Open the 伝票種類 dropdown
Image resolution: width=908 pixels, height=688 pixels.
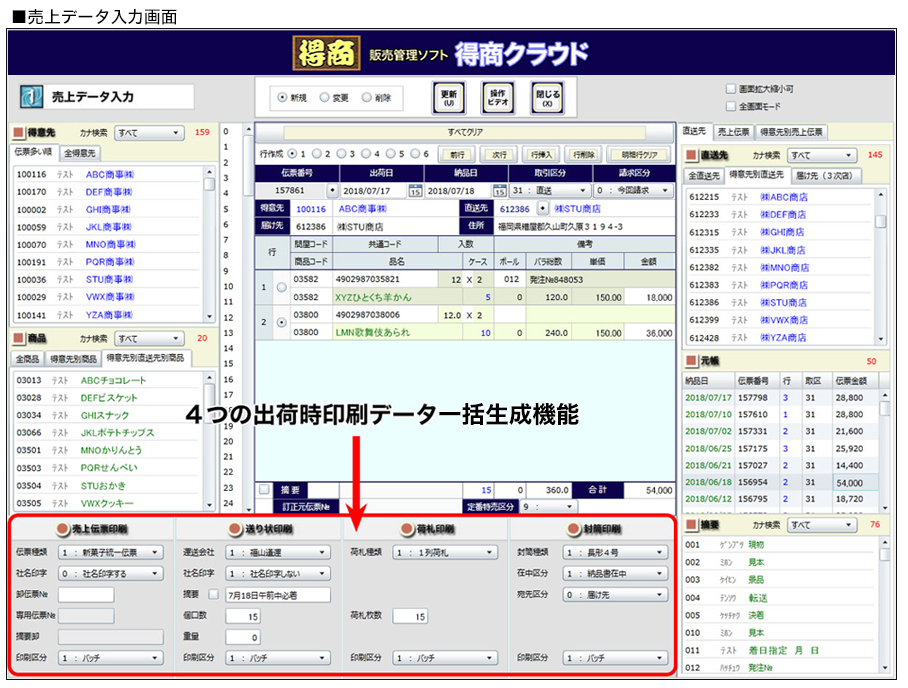click(111, 552)
